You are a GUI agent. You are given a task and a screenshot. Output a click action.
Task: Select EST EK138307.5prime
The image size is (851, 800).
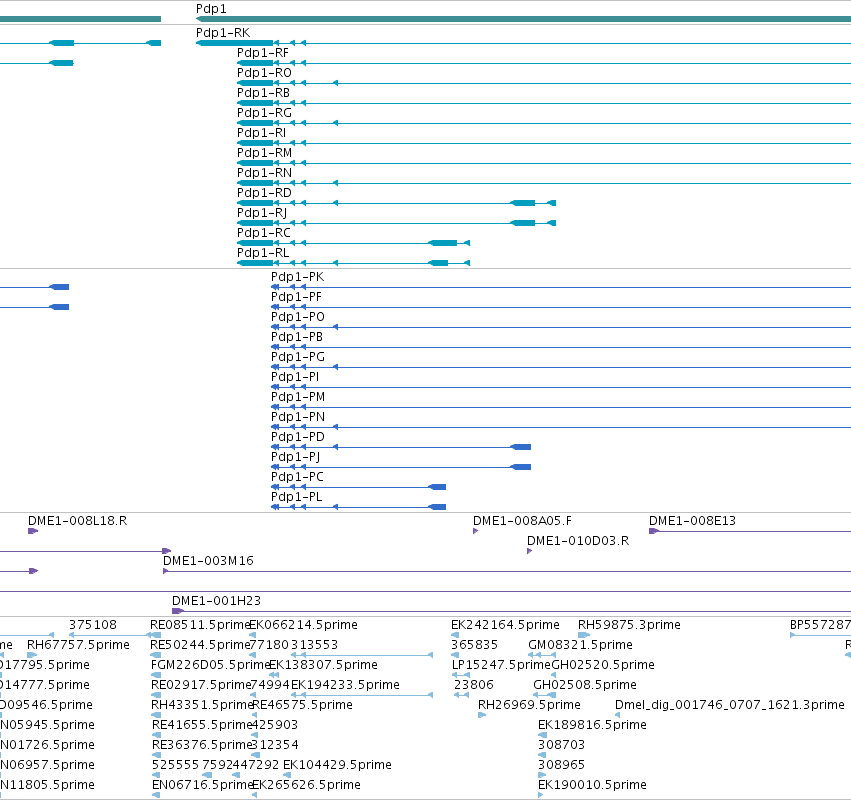(323, 665)
